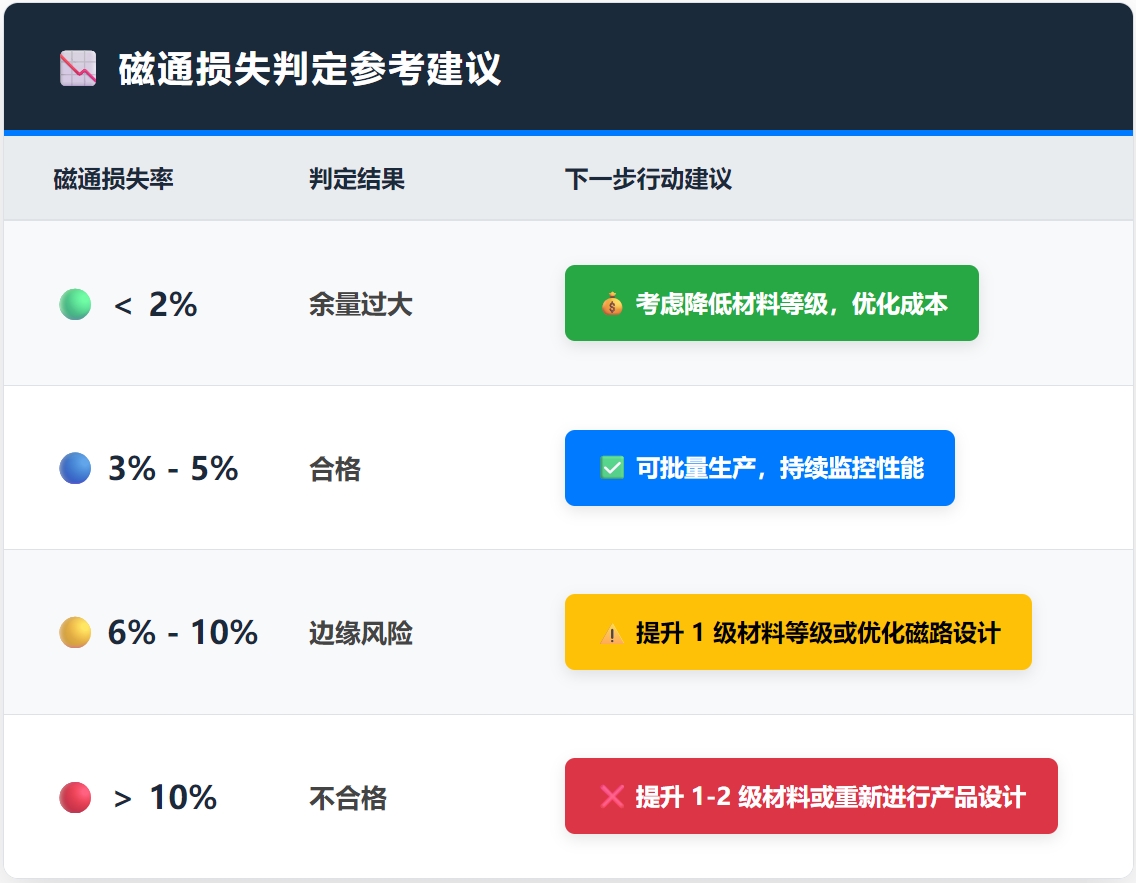Image resolution: width=1136 pixels, height=883 pixels.
Task: Click the 余量过大 result text
Action: pyautogui.click(x=360, y=305)
